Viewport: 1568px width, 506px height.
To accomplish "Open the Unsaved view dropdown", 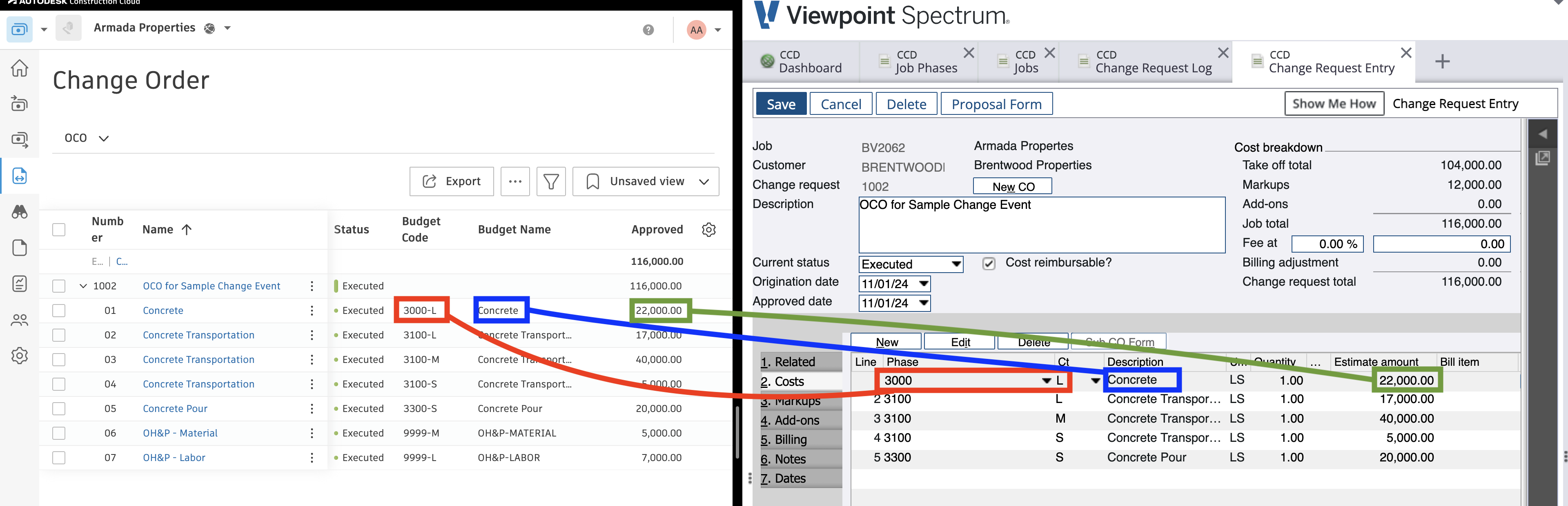I will tap(646, 181).
